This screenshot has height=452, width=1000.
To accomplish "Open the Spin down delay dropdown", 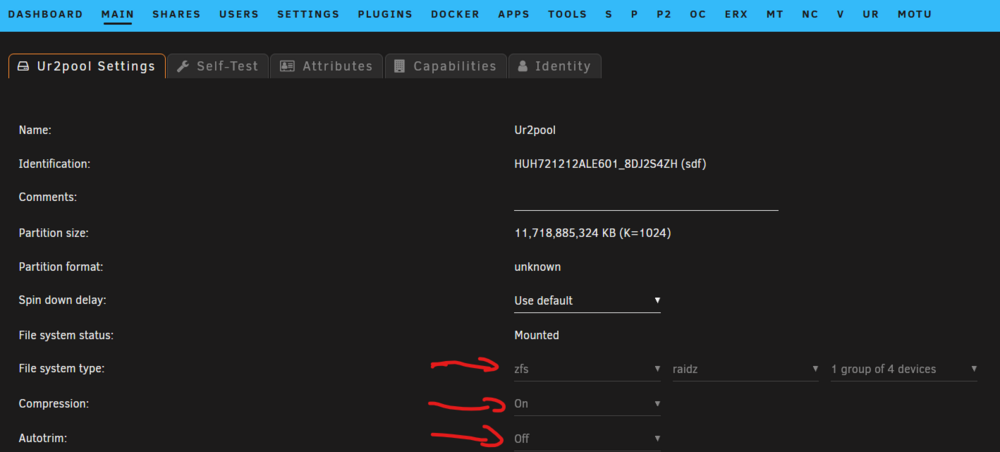I will tap(587, 300).
